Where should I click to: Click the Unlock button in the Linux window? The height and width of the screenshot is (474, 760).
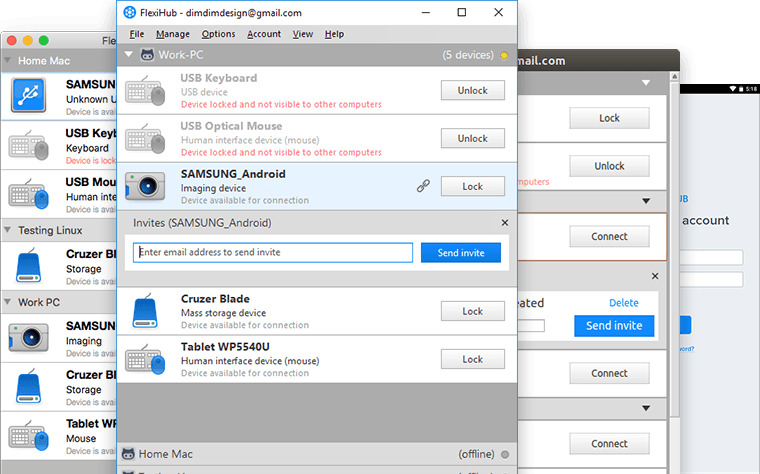point(609,166)
